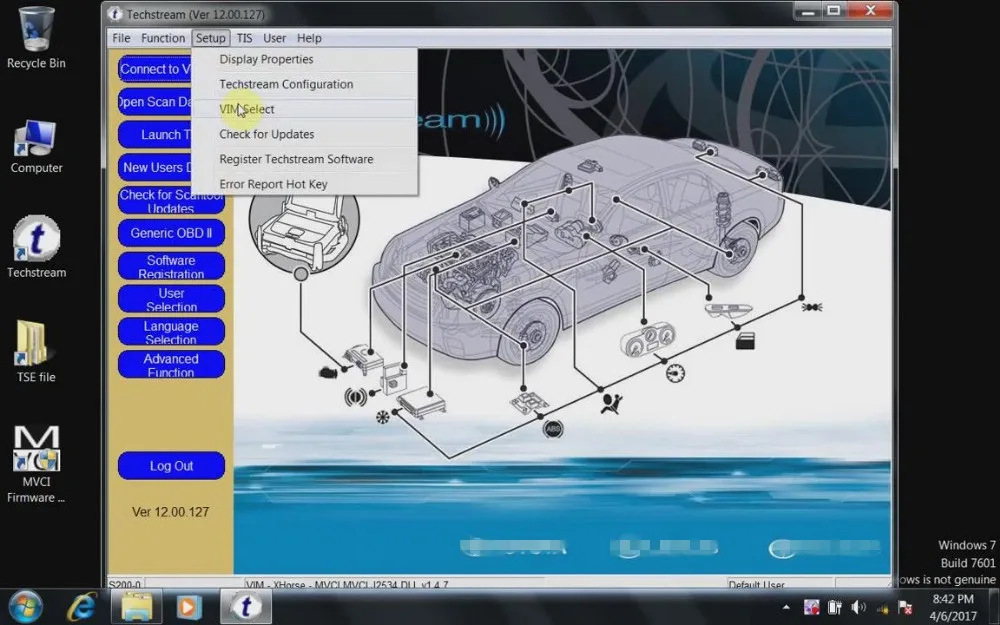
Task: Open Windows Explorer from the taskbar
Action: pos(136,607)
